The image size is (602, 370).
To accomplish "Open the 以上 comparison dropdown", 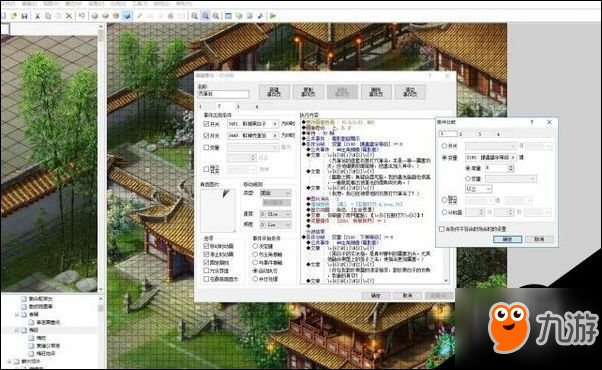I will (x=478, y=189).
